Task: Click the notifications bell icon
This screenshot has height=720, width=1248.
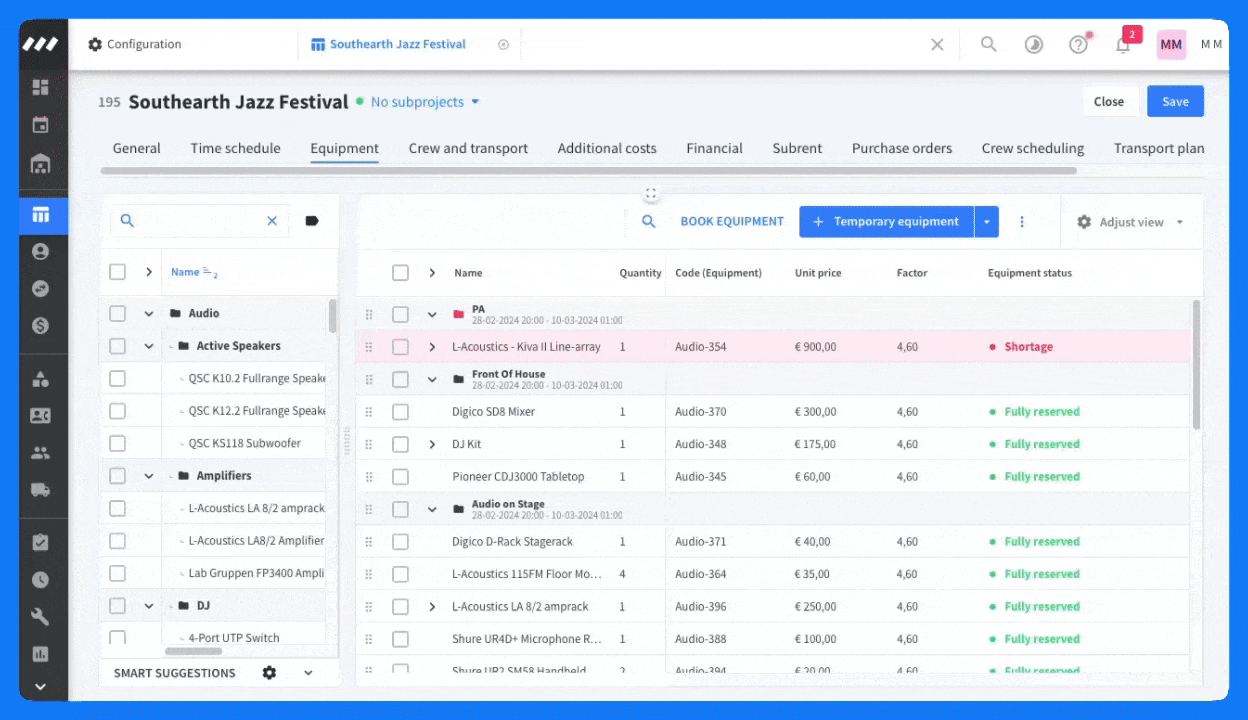Action: 1123,45
